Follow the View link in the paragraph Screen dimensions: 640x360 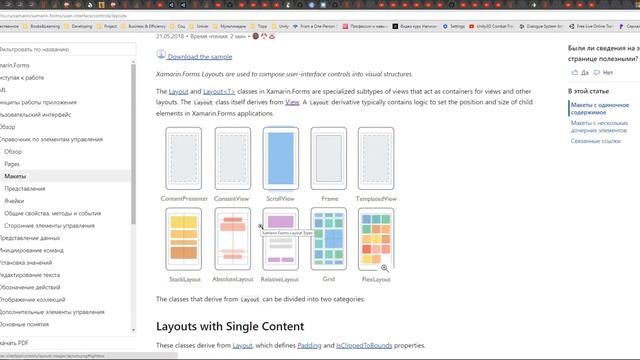tap(292, 102)
